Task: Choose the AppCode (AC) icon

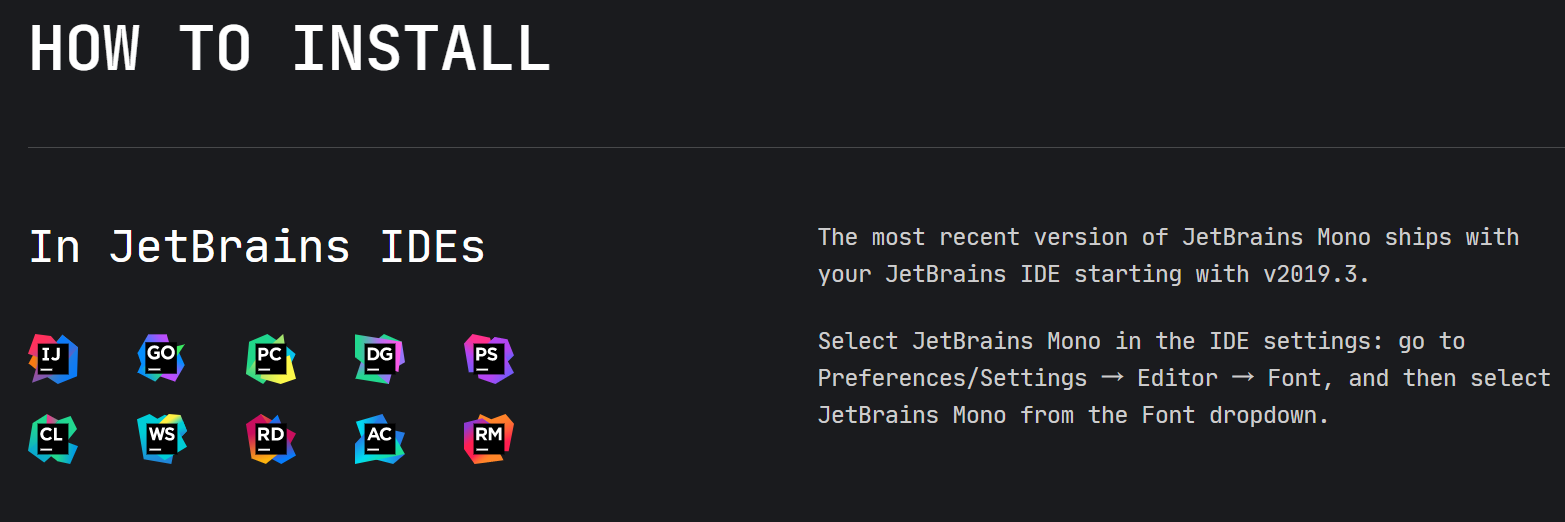Action: (380, 439)
